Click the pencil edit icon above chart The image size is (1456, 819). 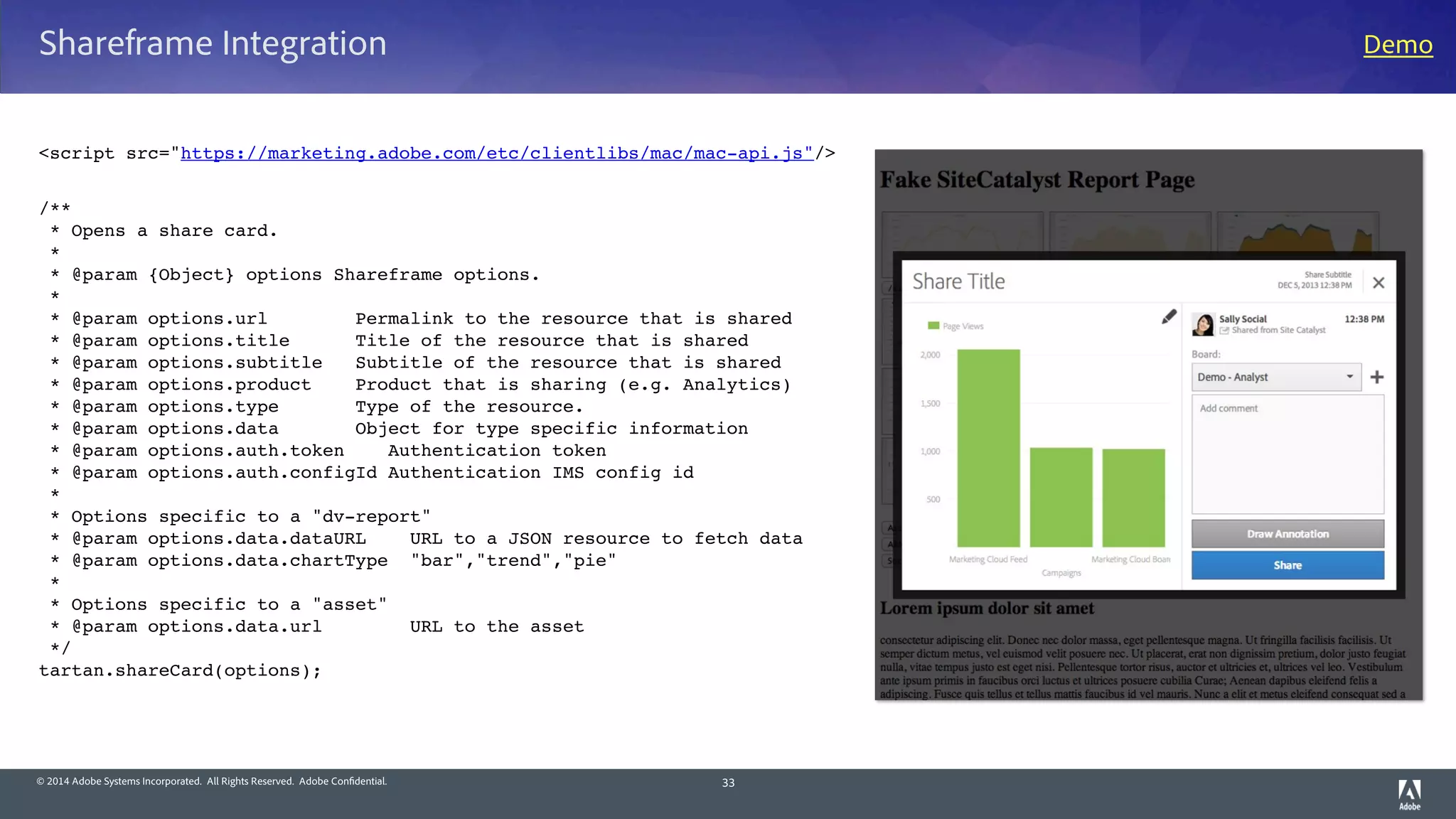(x=1169, y=317)
